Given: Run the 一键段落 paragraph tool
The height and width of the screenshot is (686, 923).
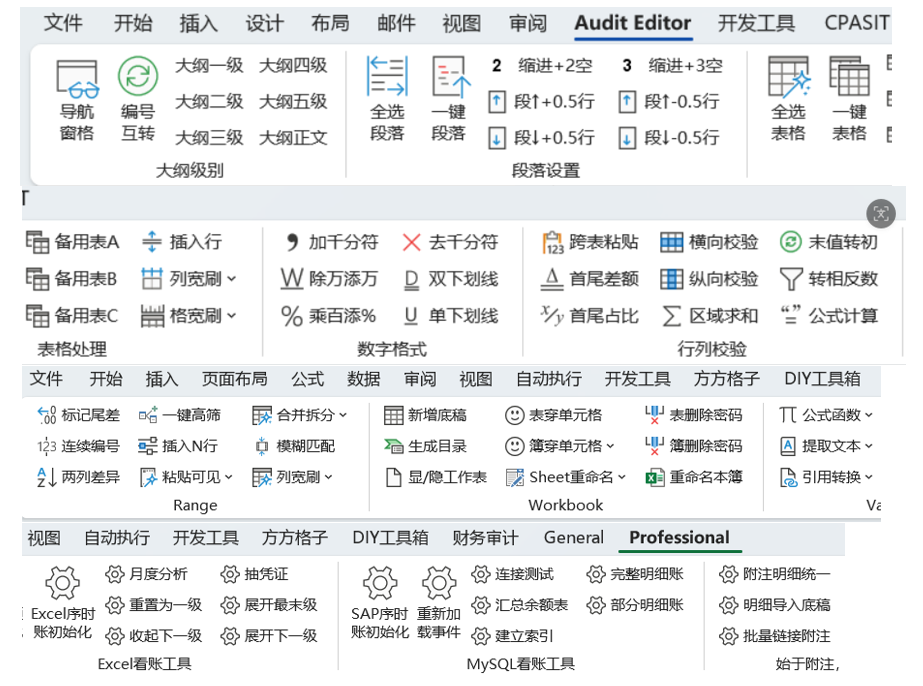Looking at the screenshot, I should point(449,100).
